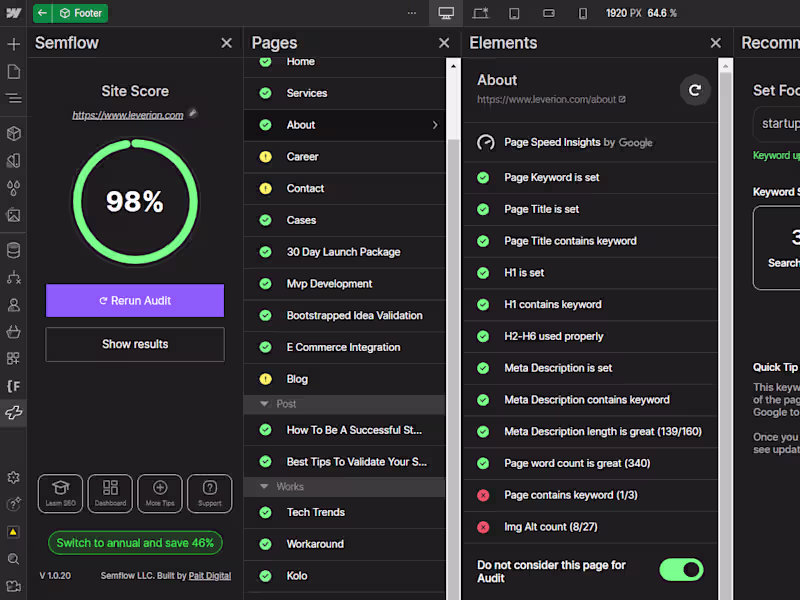
Task: Click Switch to annual and save 46%
Action: pos(135,543)
